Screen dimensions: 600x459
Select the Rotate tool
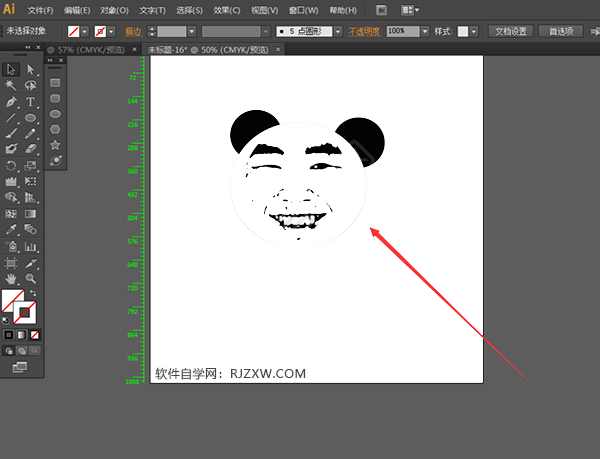tap(11, 166)
